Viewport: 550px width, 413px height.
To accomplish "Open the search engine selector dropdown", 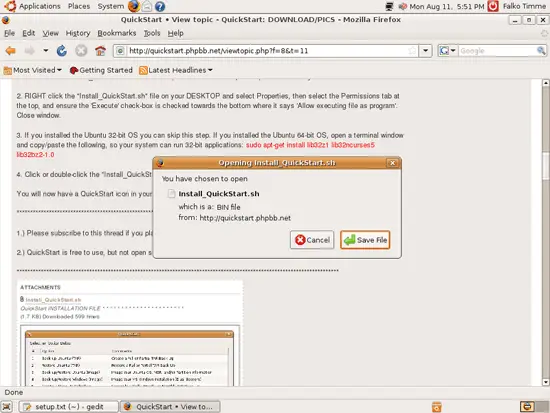I will [x=448, y=51].
